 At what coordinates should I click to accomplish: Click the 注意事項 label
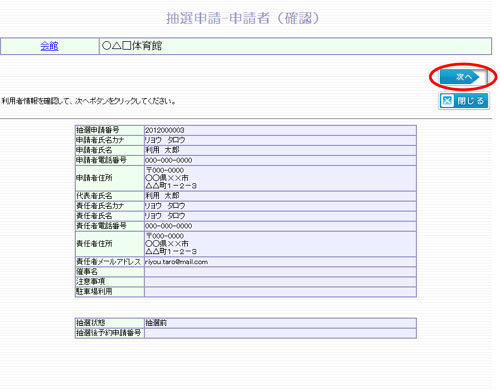coord(90,282)
